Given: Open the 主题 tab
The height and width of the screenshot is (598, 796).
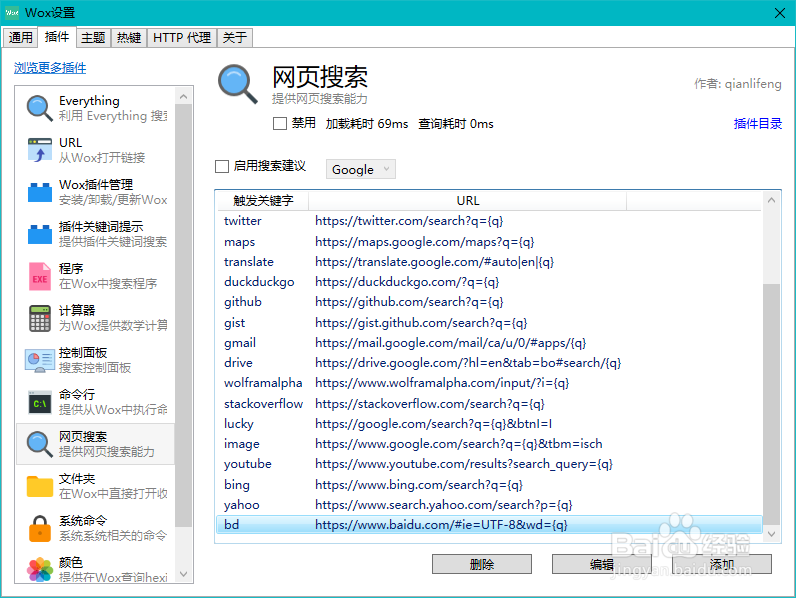Looking at the screenshot, I should [x=93, y=38].
